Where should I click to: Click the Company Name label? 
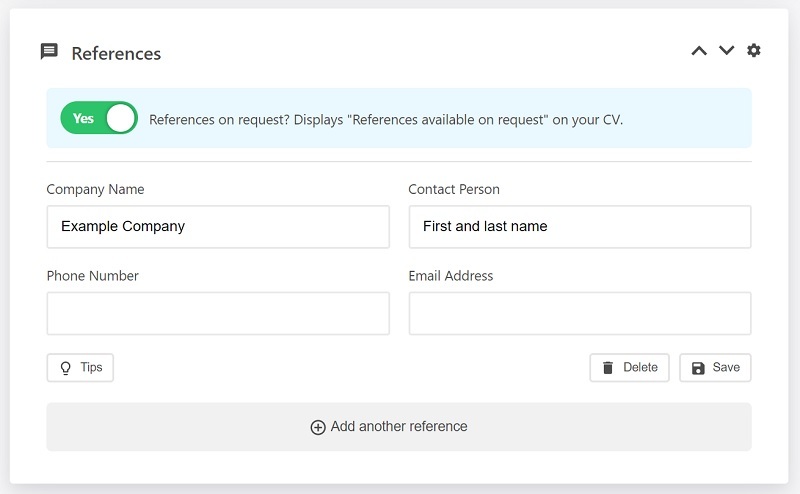(x=95, y=189)
